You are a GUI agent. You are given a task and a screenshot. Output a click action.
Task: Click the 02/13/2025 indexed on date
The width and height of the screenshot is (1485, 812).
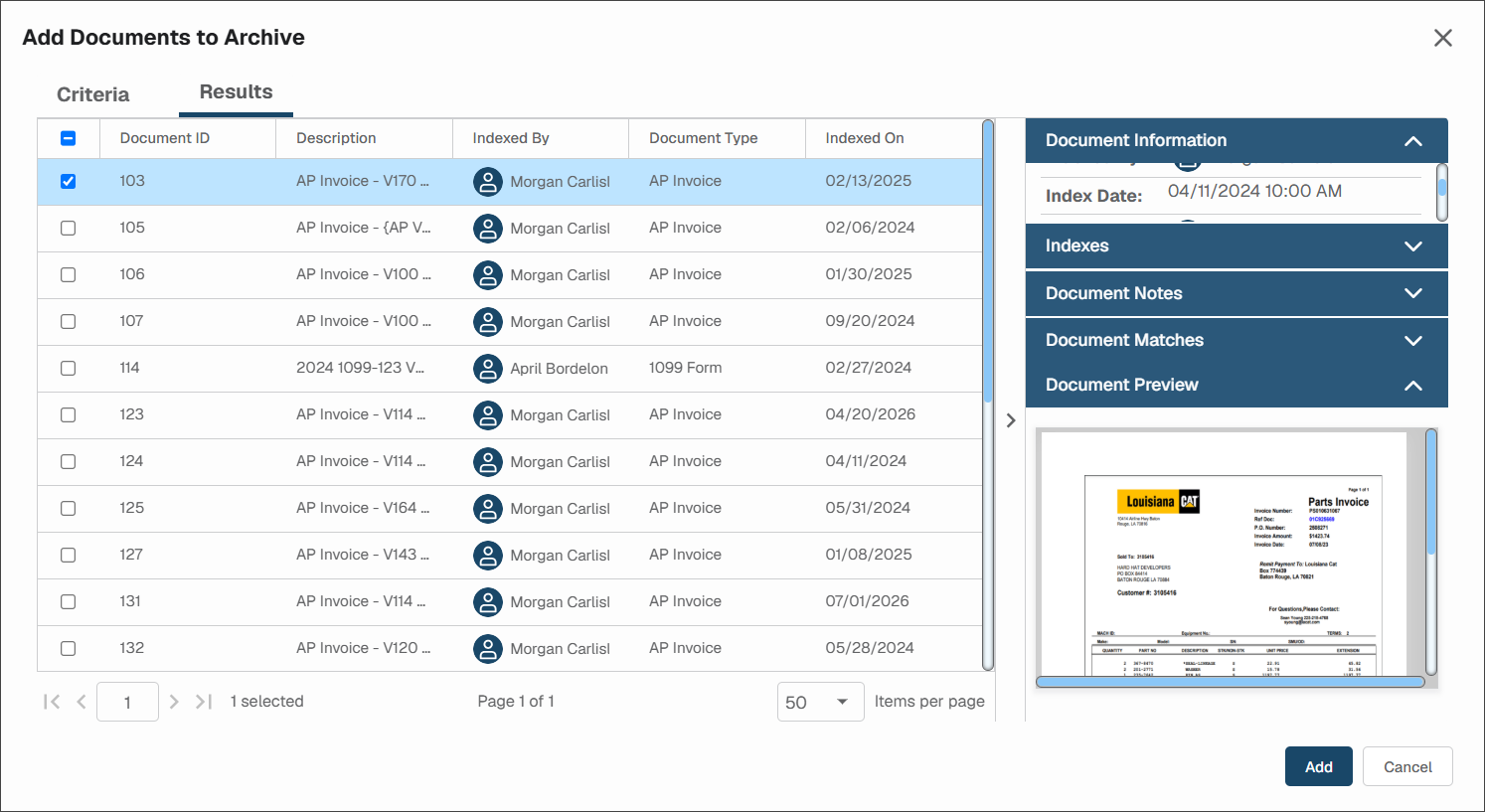pyautogui.click(x=869, y=181)
